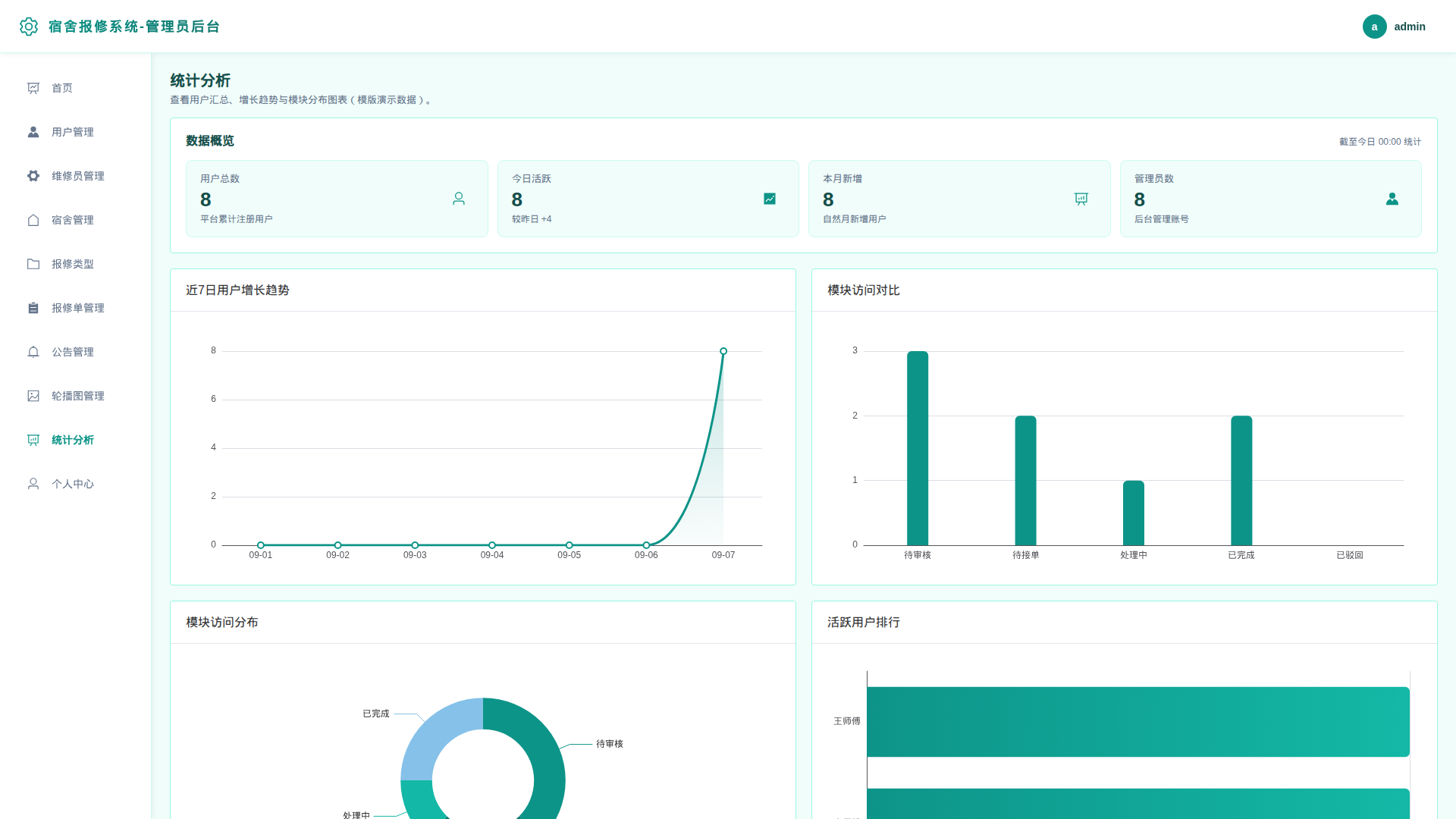Click the 待审核 bar in bar chart
Image resolution: width=1456 pixels, height=819 pixels.
click(918, 448)
